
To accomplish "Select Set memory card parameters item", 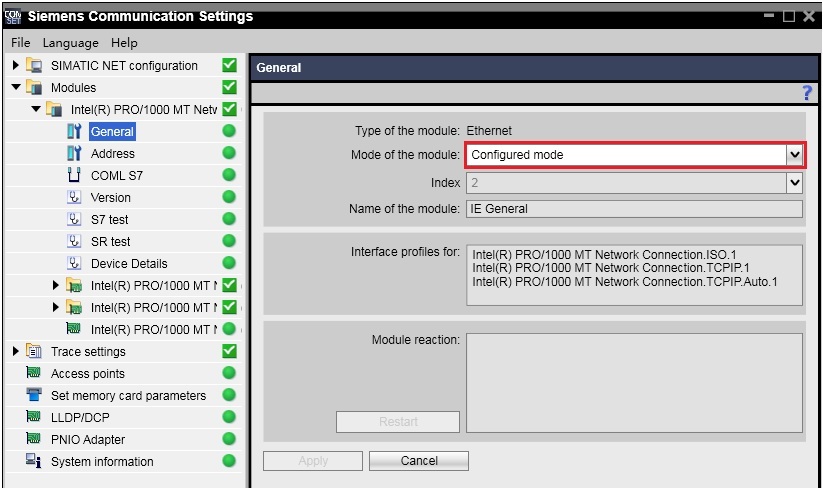I will click(128, 396).
